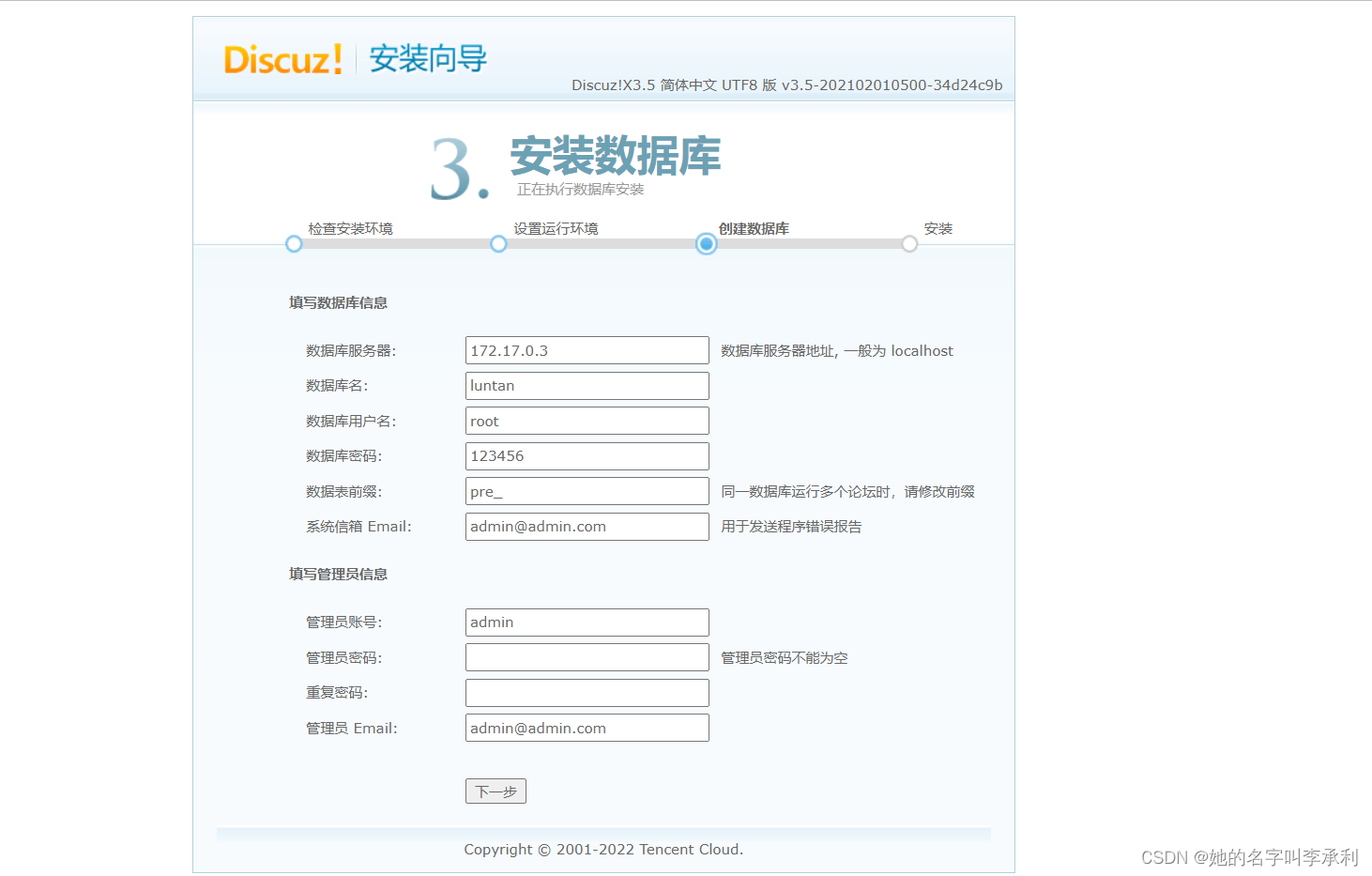Click the 管理员账号 field showing admin

pos(587,622)
